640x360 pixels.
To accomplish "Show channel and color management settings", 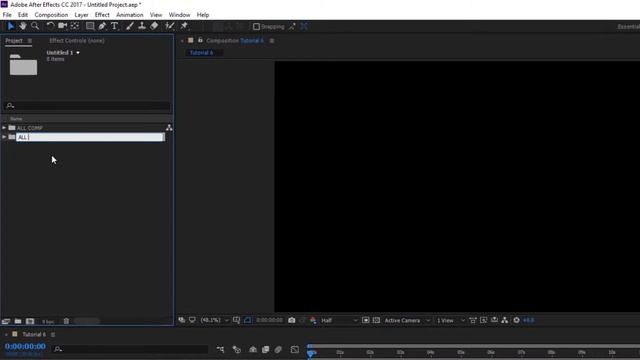I will 313,320.
